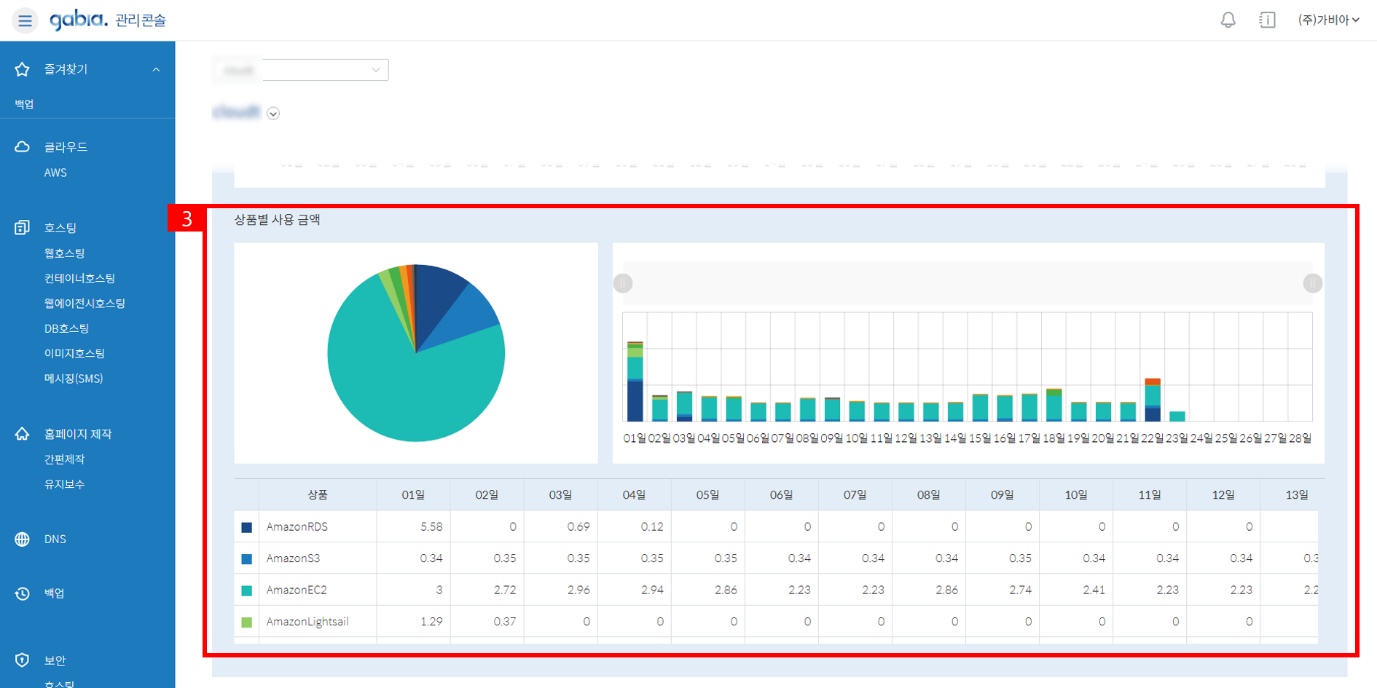Click the 09일 table column header

tap(1003, 495)
